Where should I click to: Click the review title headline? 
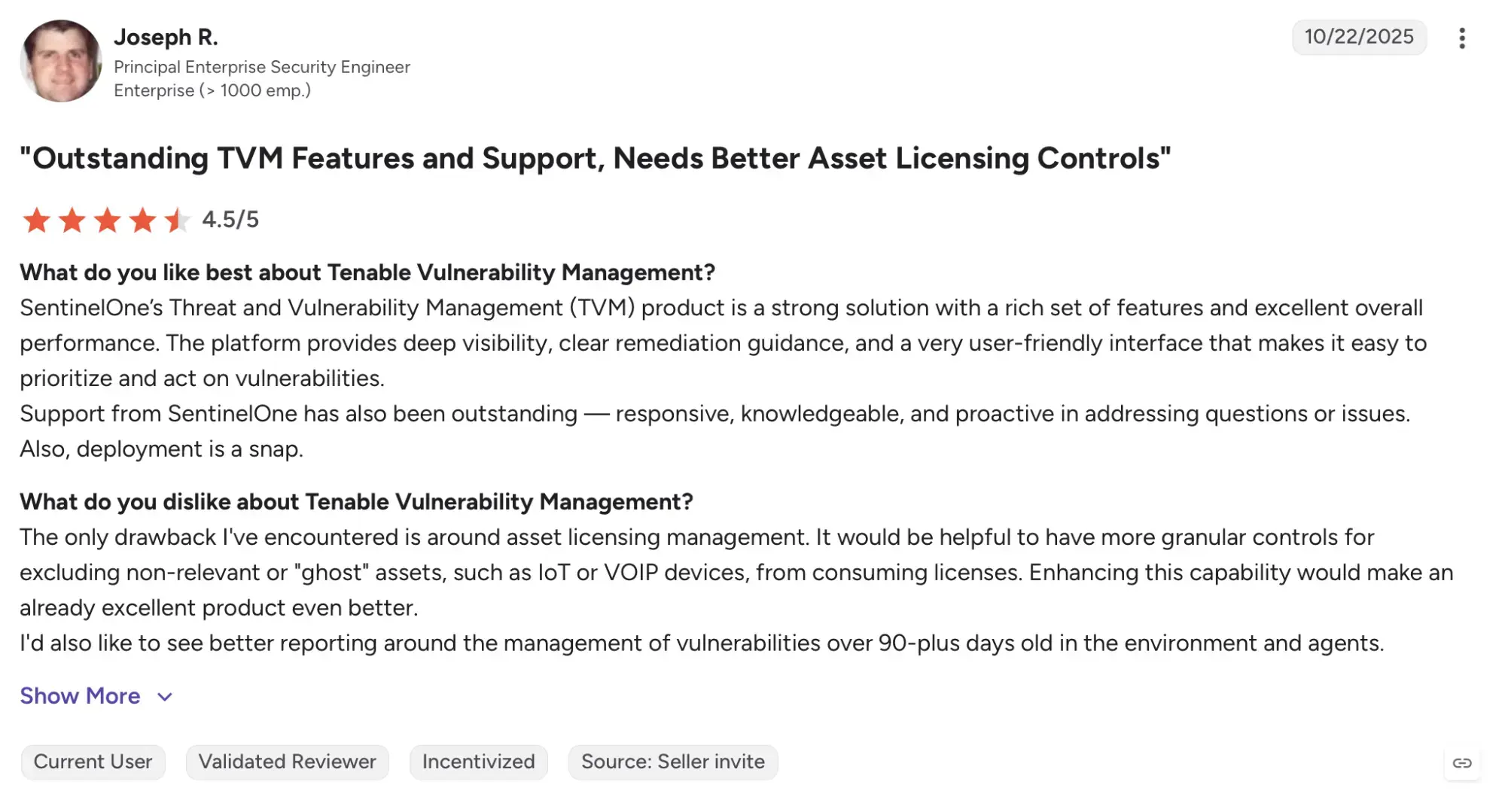tap(596, 158)
